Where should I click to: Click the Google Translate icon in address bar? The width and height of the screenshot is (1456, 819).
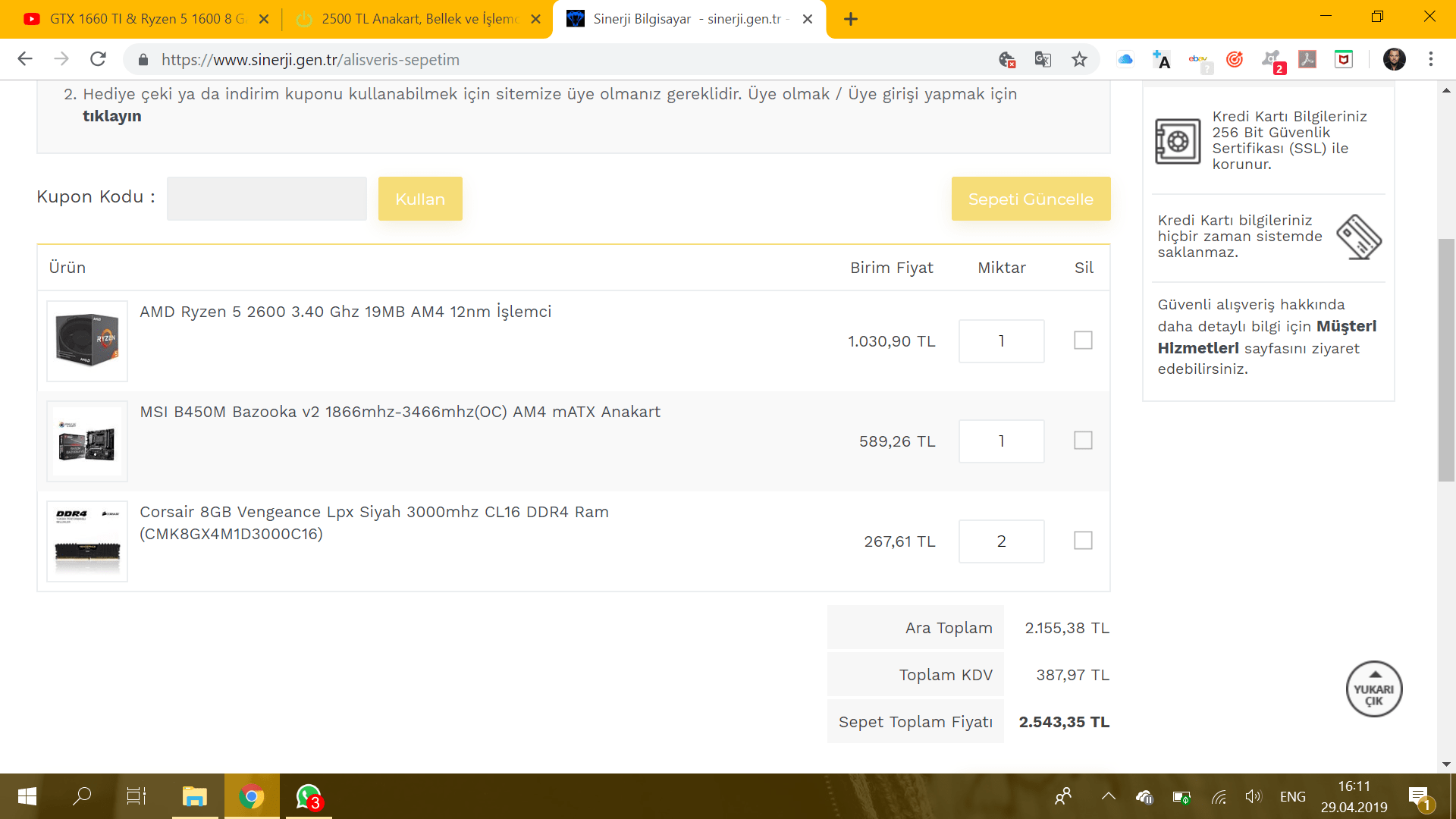pos(1043,59)
